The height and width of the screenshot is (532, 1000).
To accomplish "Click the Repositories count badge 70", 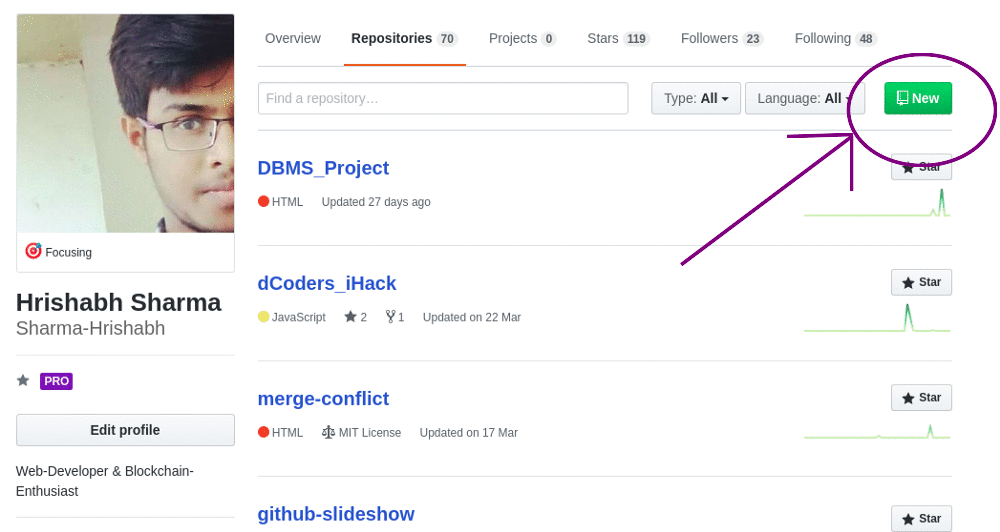I will [447, 39].
